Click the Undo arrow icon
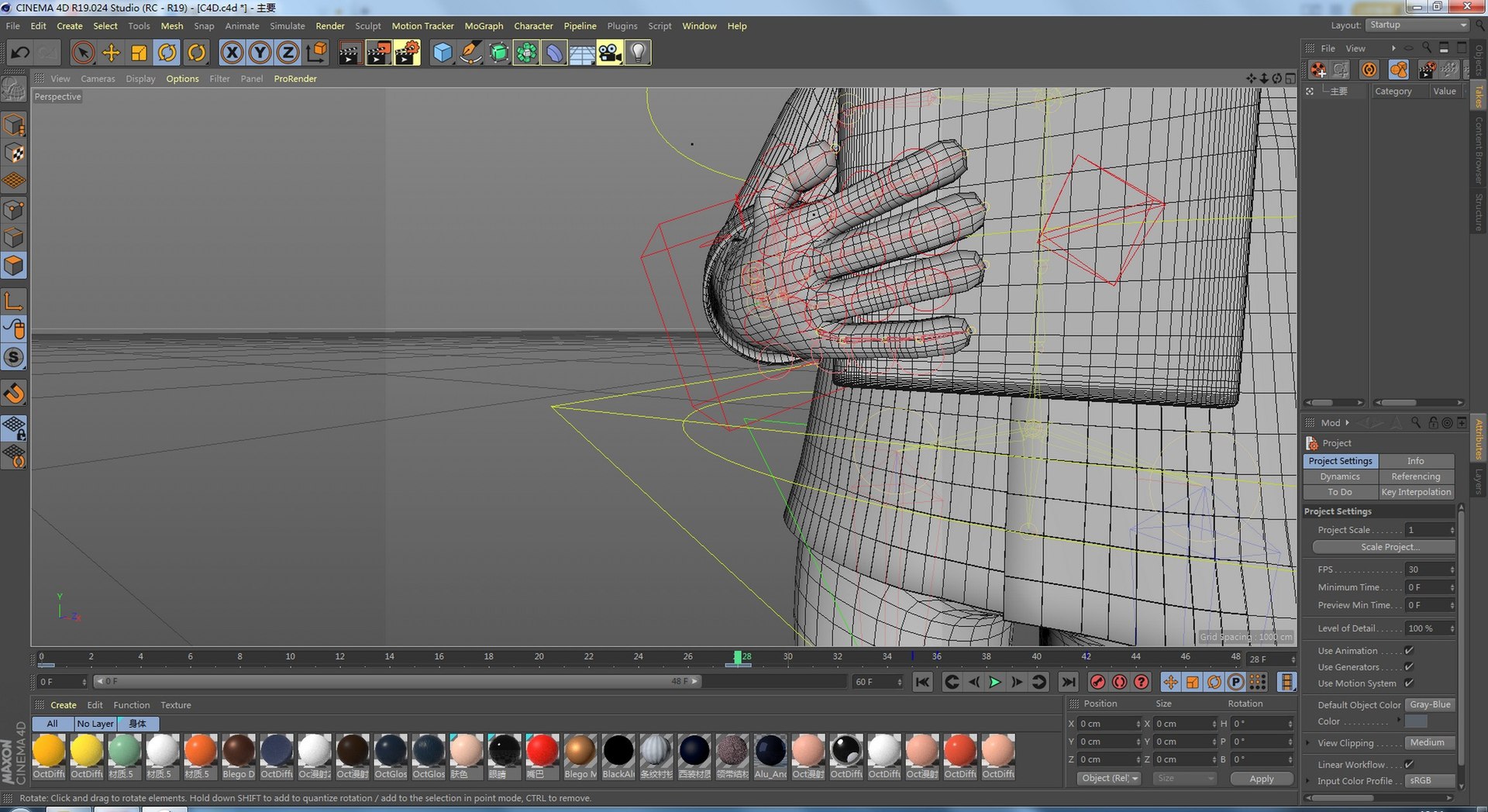 (x=21, y=53)
